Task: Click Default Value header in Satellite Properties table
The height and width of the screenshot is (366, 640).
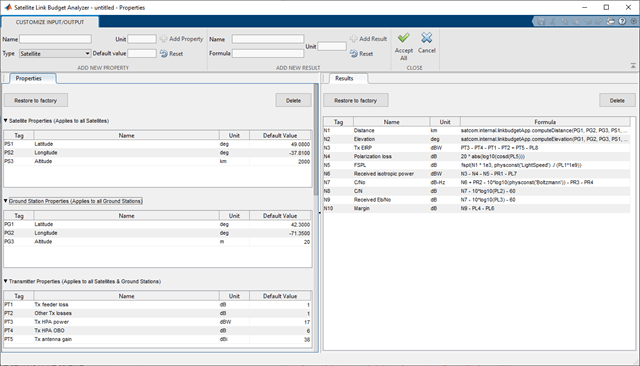Action: pyautogui.click(x=280, y=135)
